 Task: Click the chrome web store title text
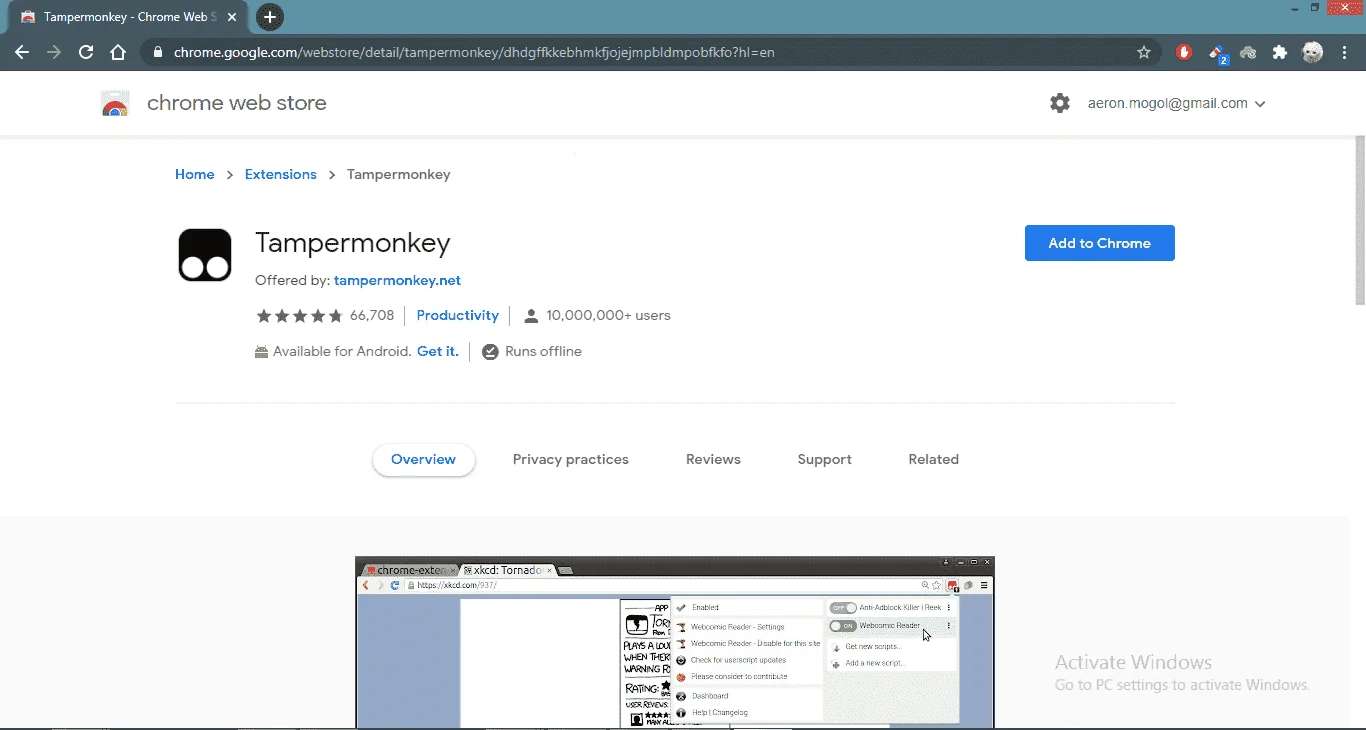237,103
